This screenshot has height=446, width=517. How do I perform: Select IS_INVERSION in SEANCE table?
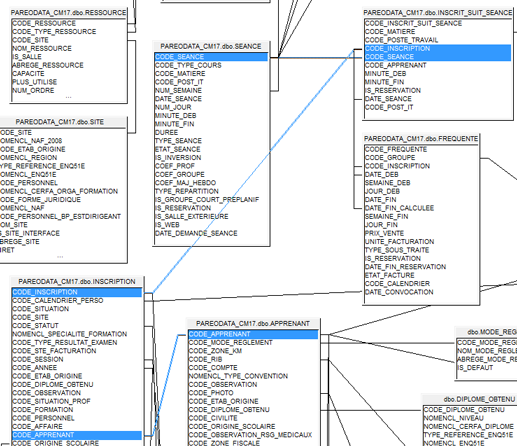(x=178, y=158)
